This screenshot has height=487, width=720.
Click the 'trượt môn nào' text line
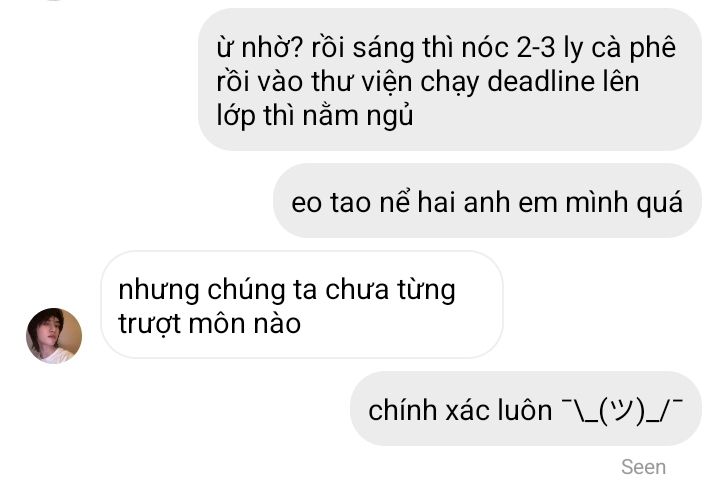tap(209, 324)
